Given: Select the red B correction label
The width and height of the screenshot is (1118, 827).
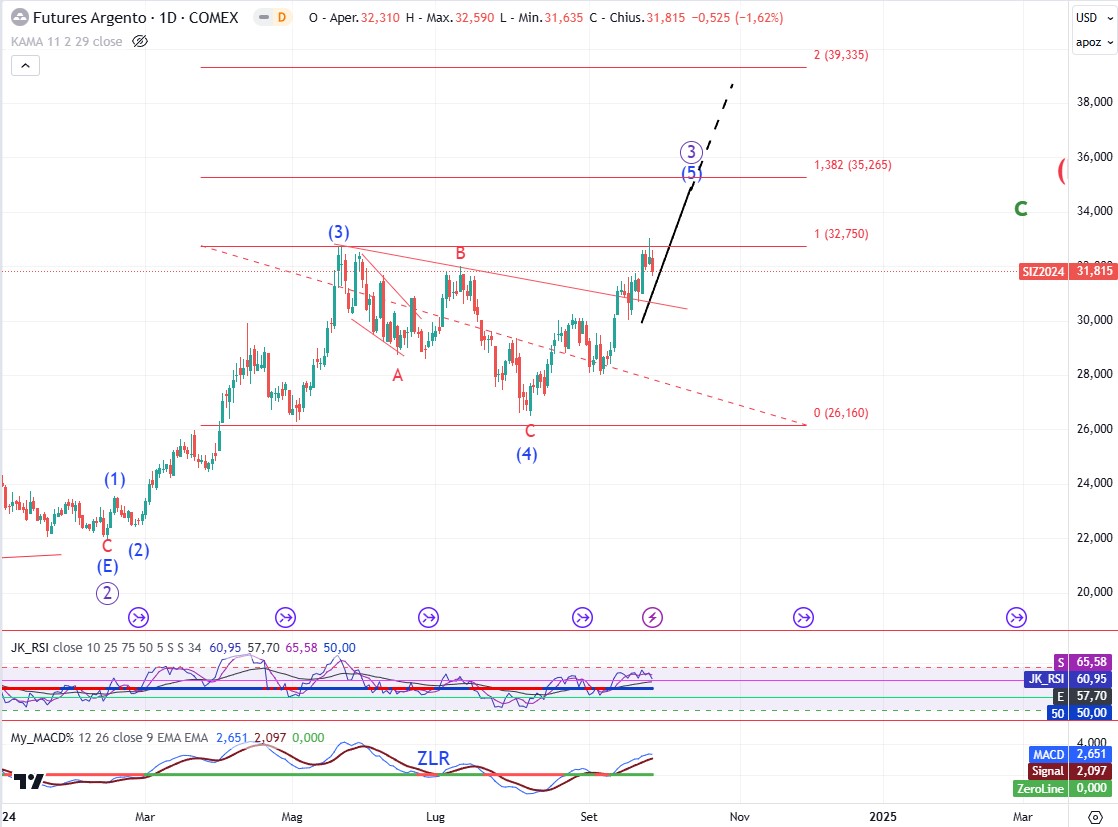Looking at the screenshot, I should click(461, 253).
